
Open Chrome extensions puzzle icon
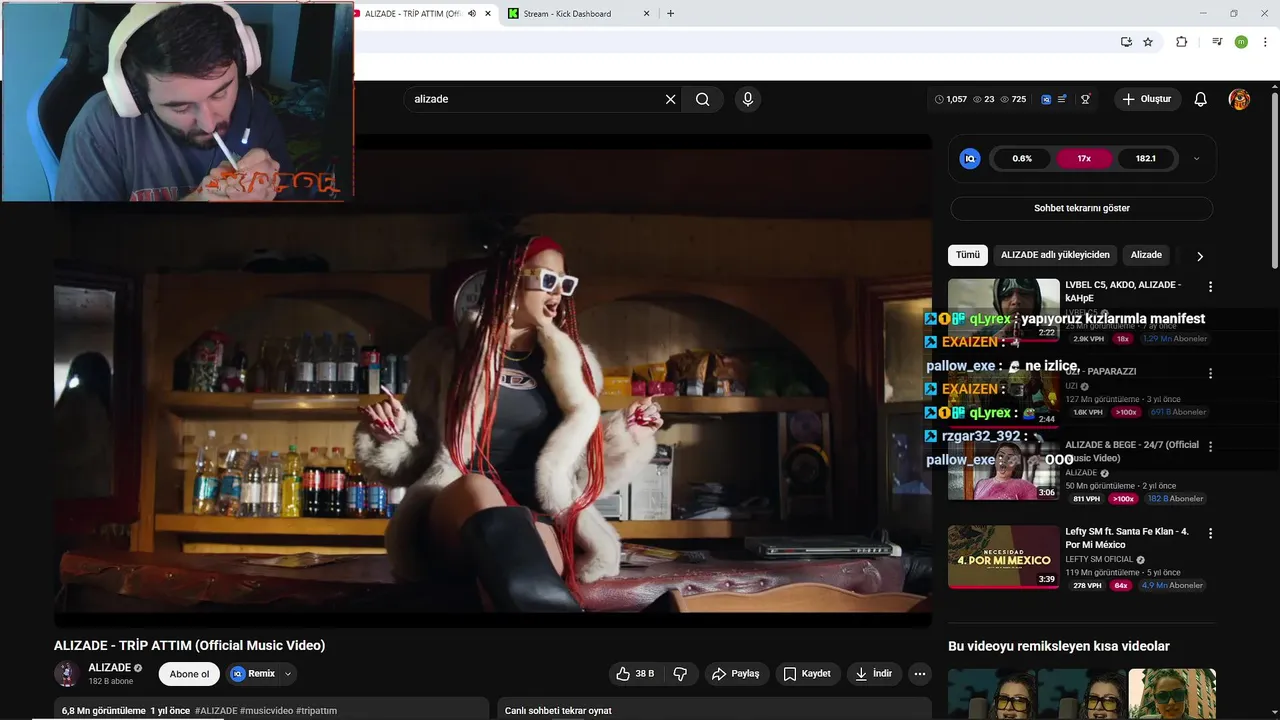tap(1181, 42)
